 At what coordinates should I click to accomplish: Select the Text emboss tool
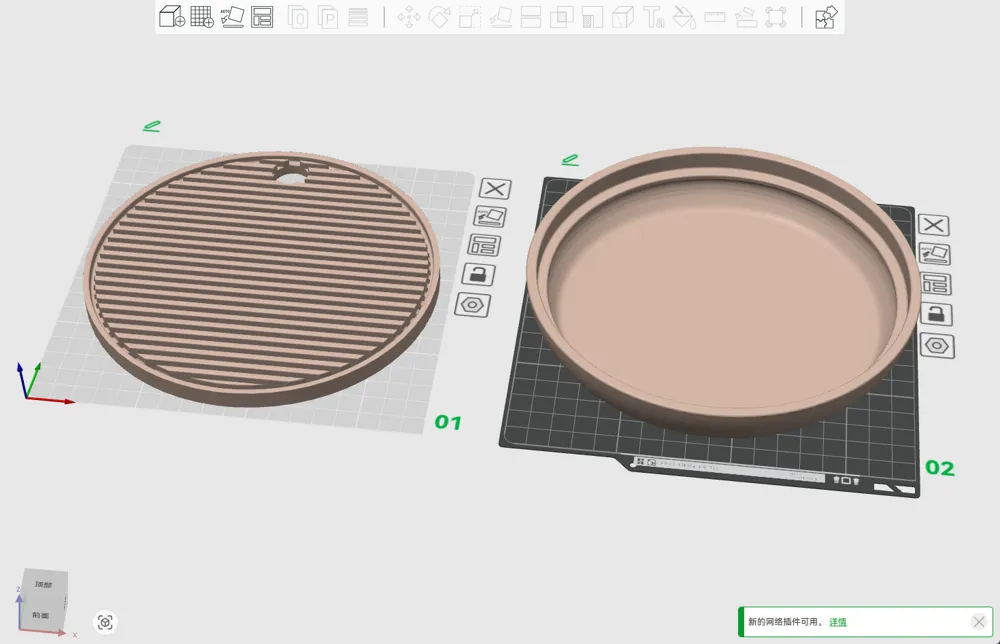click(x=654, y=17)
